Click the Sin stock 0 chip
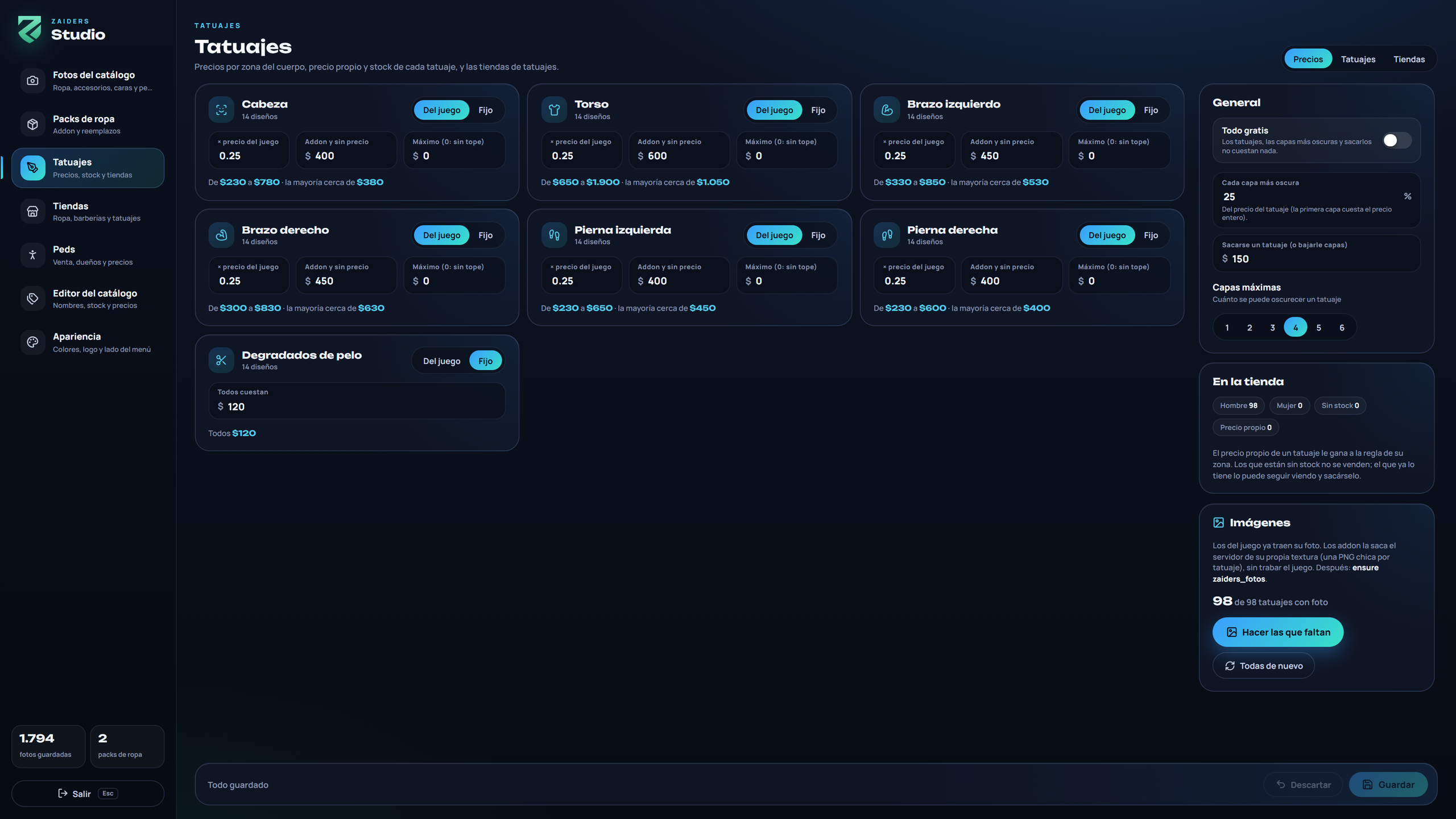The width and height of the screenshot is (1456, 819). click(1340, 406)
